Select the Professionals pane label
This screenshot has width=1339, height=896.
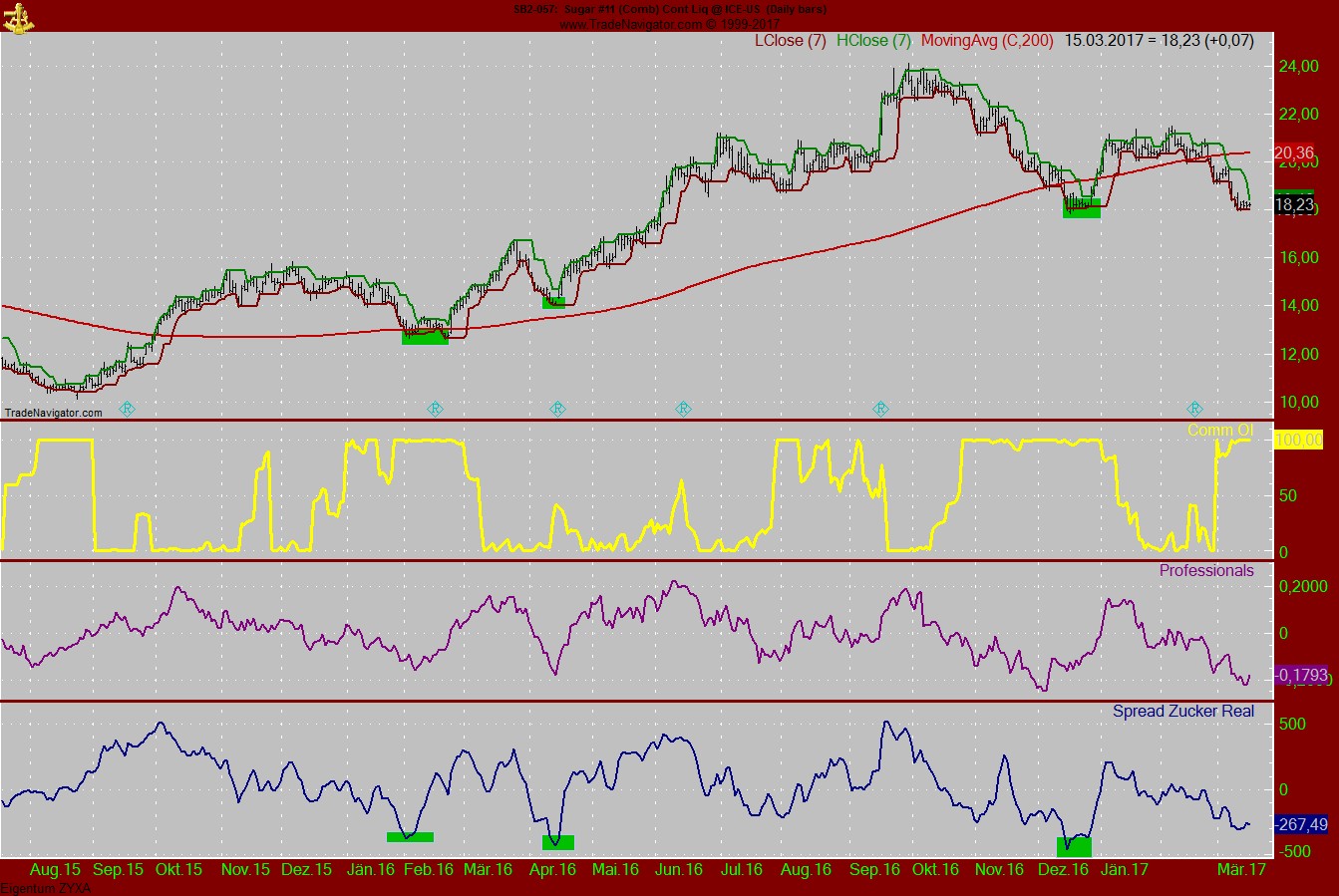pyautogui.click(x=1205, y=571)
